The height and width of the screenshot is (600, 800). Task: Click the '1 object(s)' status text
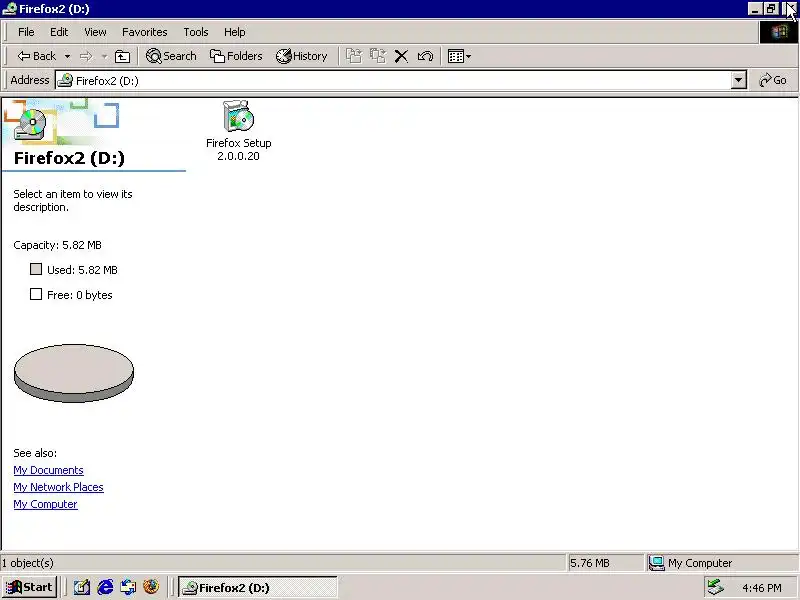[x=27, y=563]
